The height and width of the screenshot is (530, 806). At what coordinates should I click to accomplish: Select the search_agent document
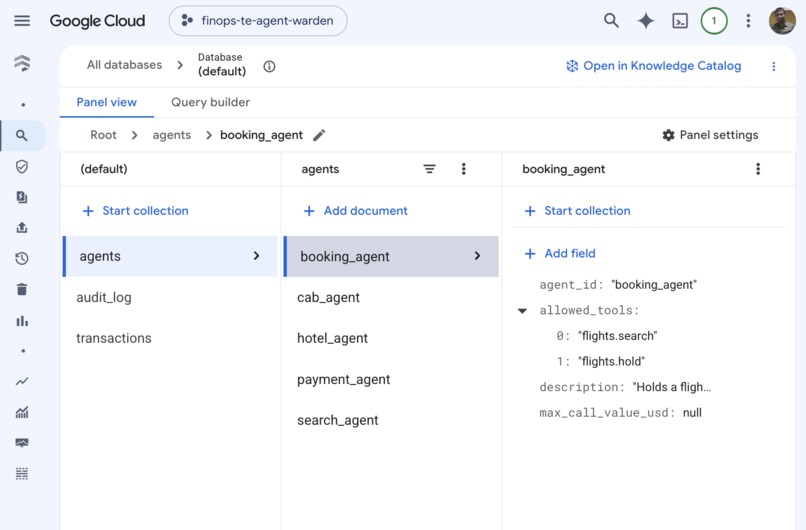[337, 421]
